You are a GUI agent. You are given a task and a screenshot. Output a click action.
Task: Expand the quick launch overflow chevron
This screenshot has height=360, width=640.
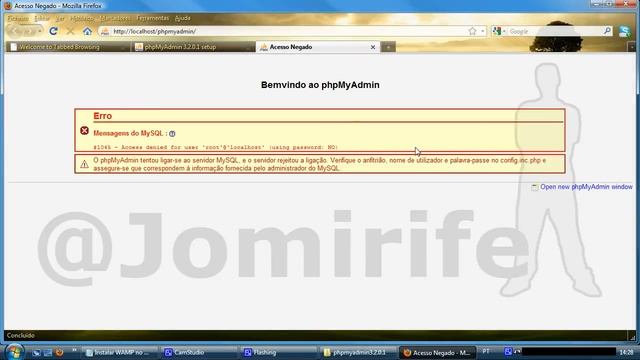coord(74,350)
